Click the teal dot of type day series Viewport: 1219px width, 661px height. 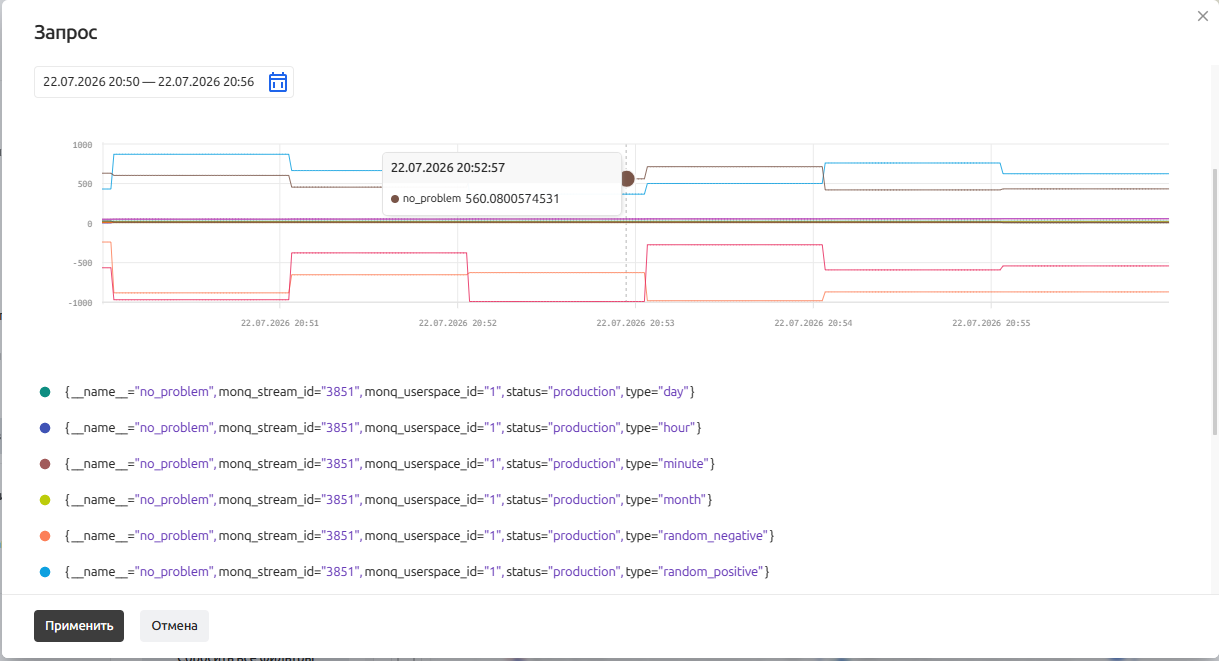(x=44, y=392)
